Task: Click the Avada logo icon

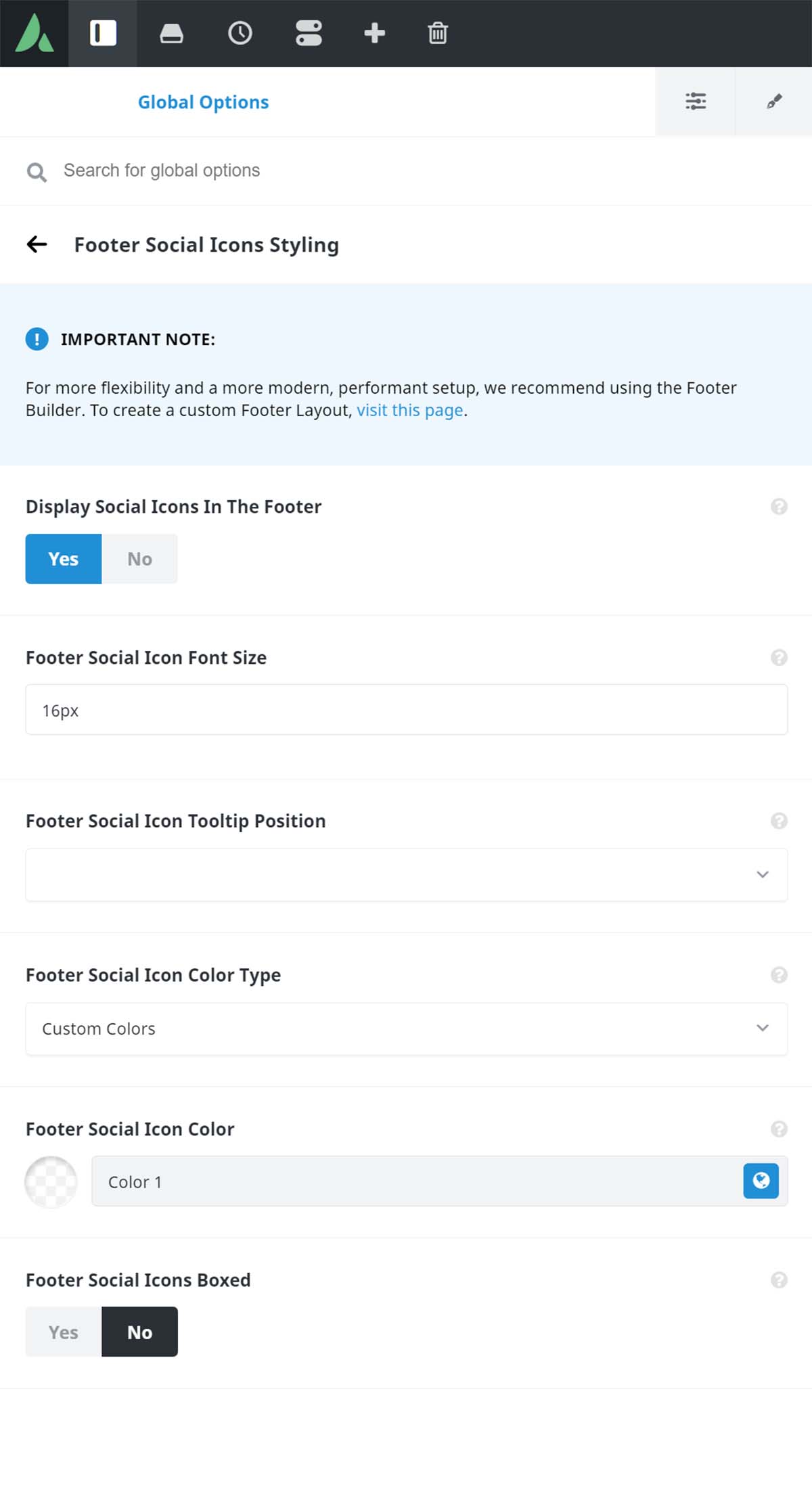Action: click(x=34, y=33)
